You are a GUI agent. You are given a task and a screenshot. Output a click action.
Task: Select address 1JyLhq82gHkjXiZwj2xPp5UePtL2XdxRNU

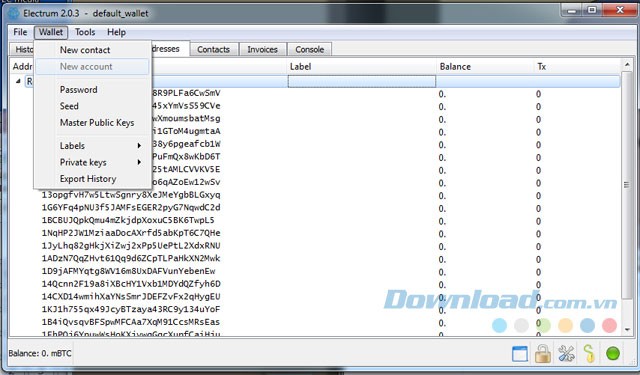pos(131,246)
